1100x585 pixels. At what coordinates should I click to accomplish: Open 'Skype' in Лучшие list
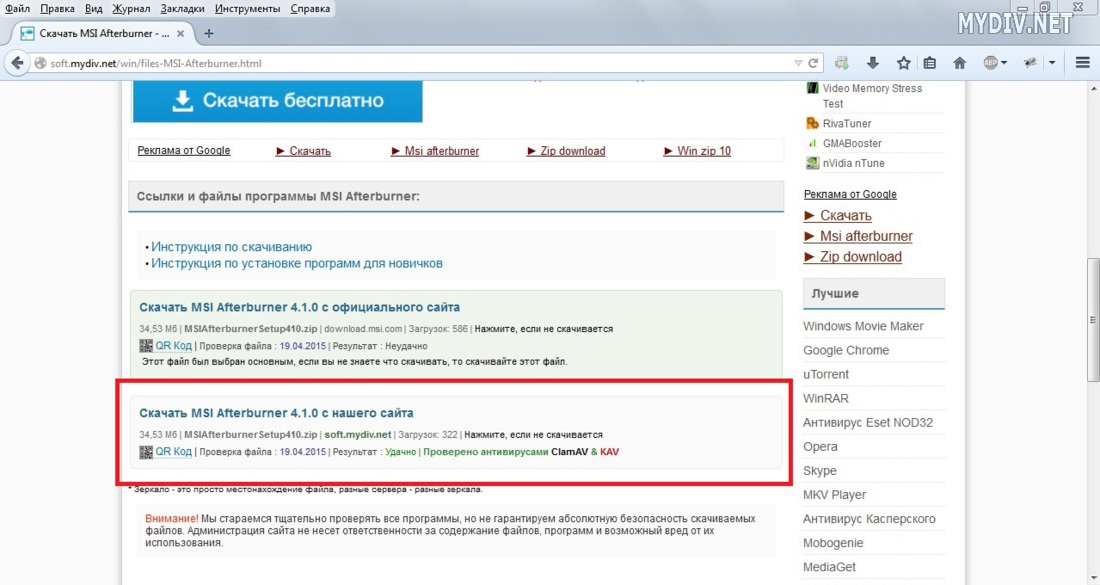[x=820, y=471]
